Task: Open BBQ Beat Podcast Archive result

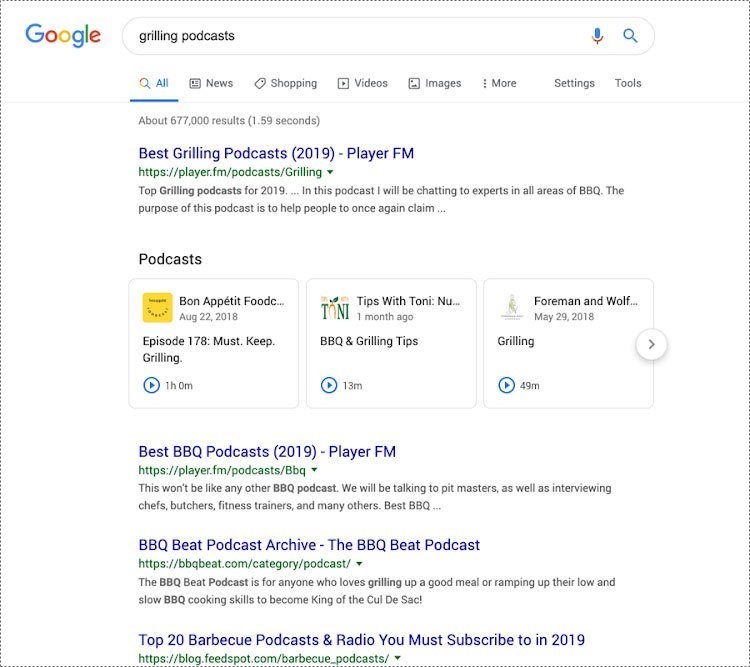Action: (x=309, y=545)
